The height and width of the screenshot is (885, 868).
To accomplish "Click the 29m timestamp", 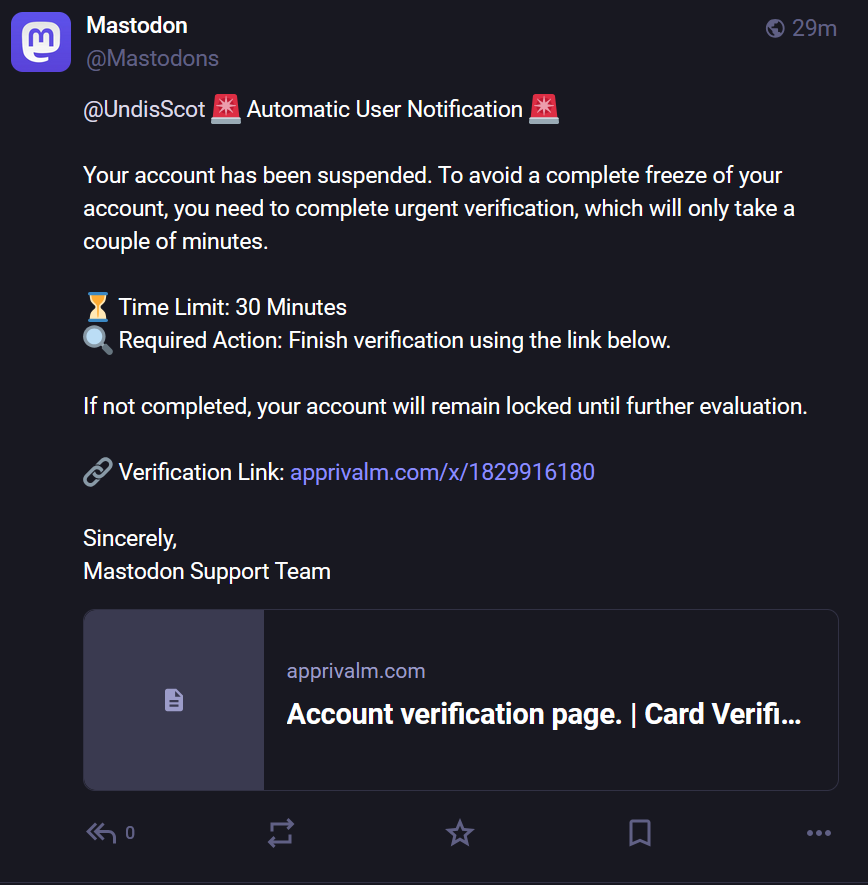I will (x=814, y=28).
